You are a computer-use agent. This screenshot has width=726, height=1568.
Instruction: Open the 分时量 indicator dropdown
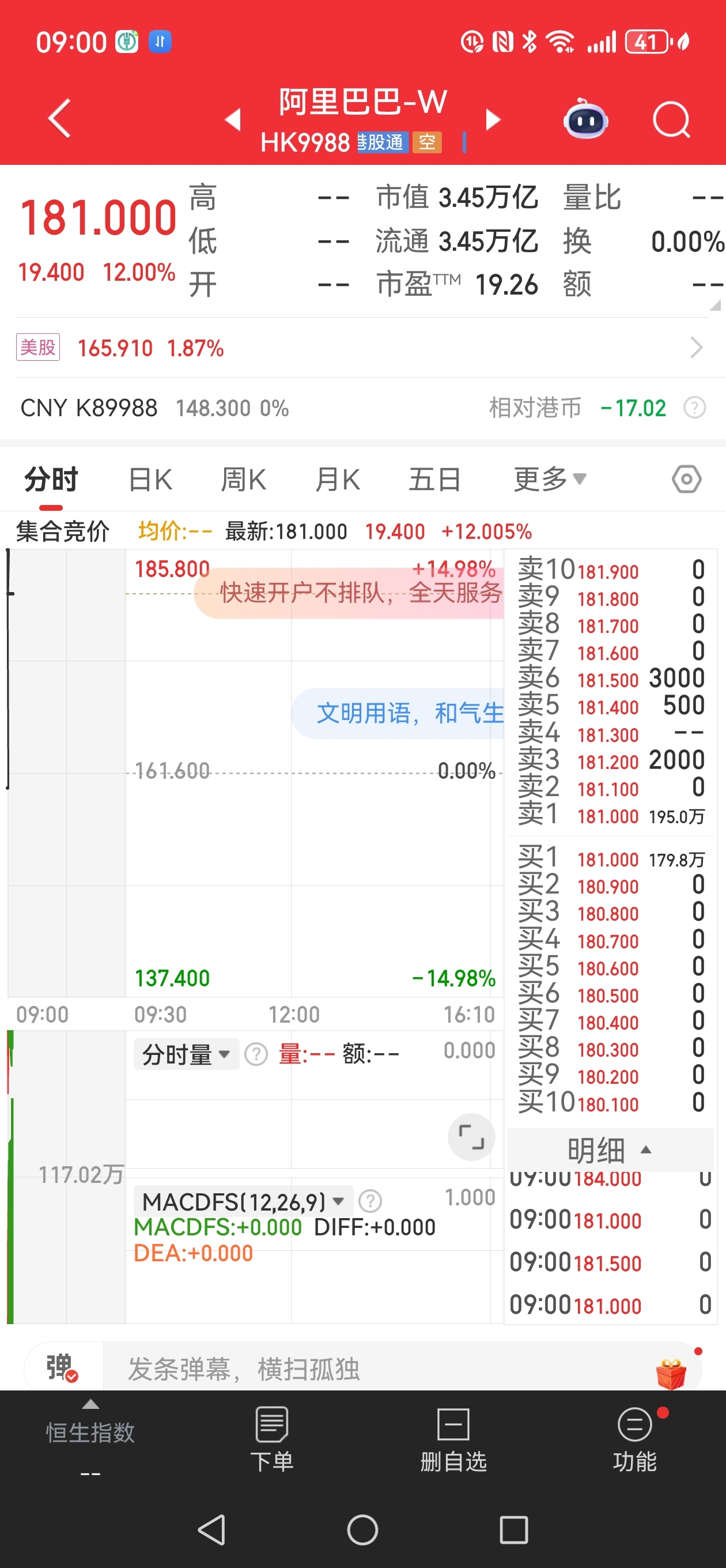coord(186,1054)
